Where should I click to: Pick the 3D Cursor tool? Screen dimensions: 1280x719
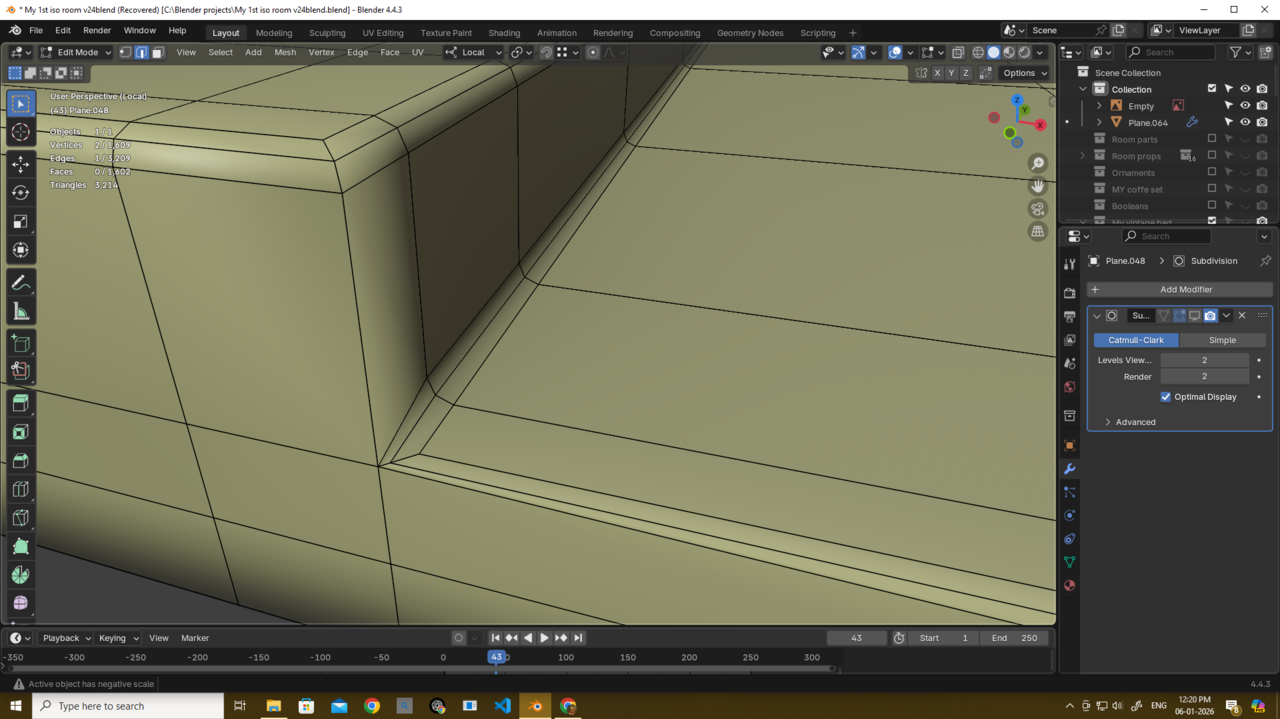(21, 132)
